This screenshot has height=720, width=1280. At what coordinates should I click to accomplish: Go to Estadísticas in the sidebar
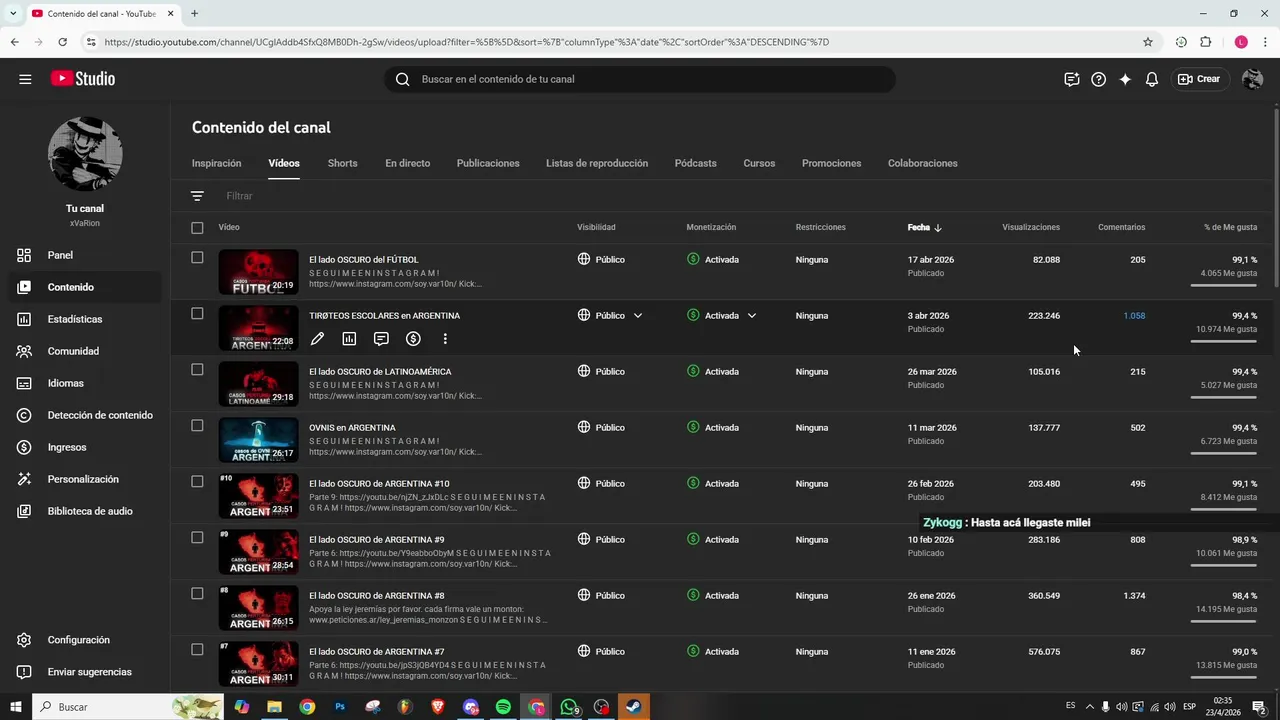pos(83,319)
